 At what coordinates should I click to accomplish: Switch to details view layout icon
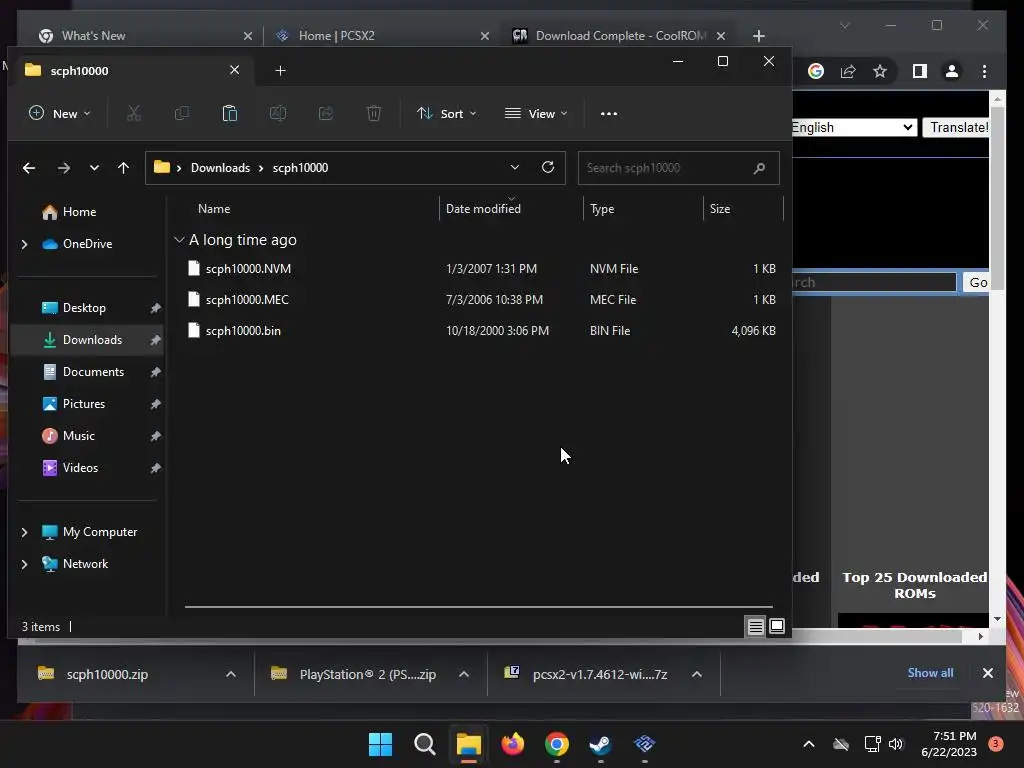(x=756, y=627)
